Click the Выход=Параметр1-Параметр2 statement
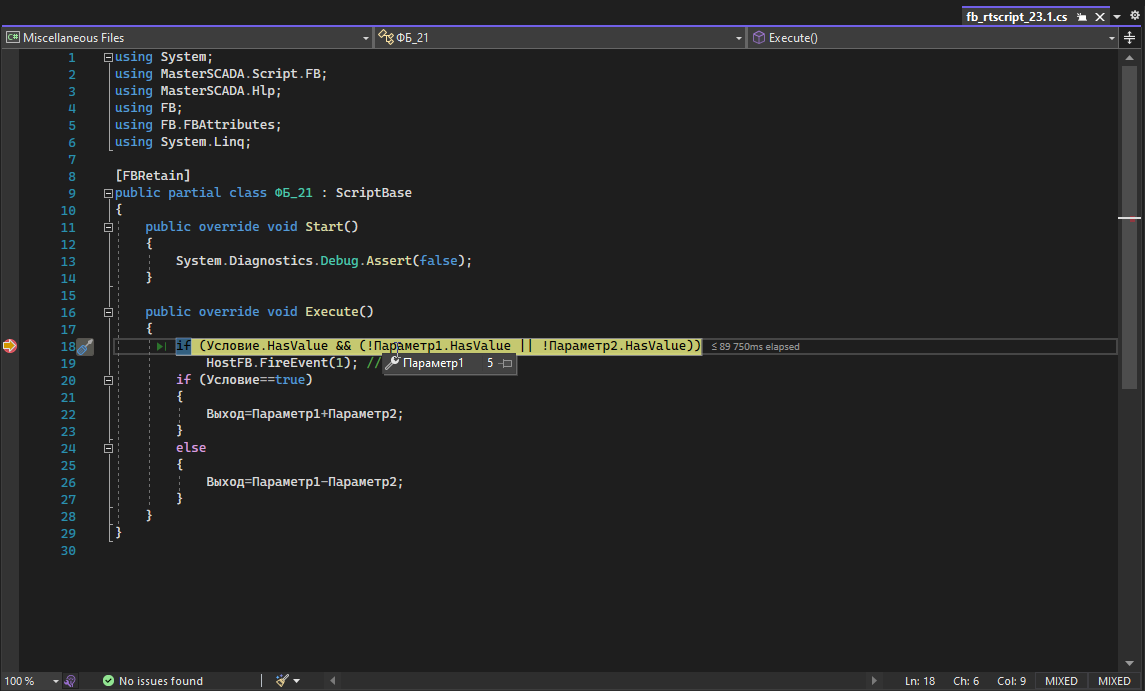 click(305, 482)
